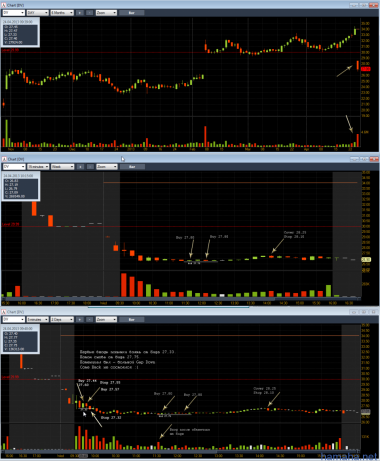Click the minus zoom-out icon in middle chart toolbar
380x461 pixels.
(x=90, y=166)
